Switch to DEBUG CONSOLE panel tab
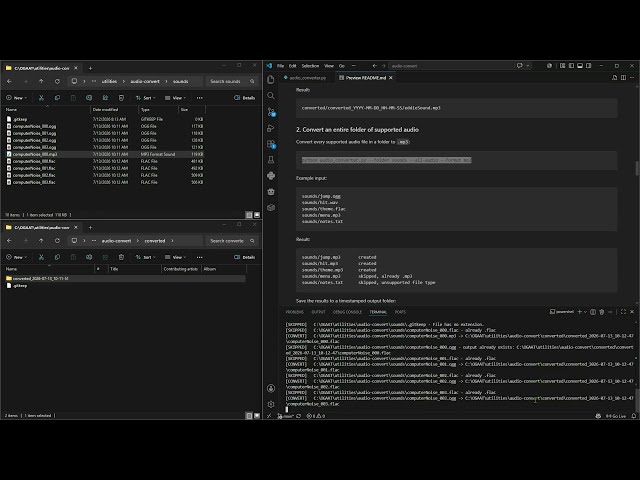The height and width of the screenshot is (480, 640). tap(347, 312)
